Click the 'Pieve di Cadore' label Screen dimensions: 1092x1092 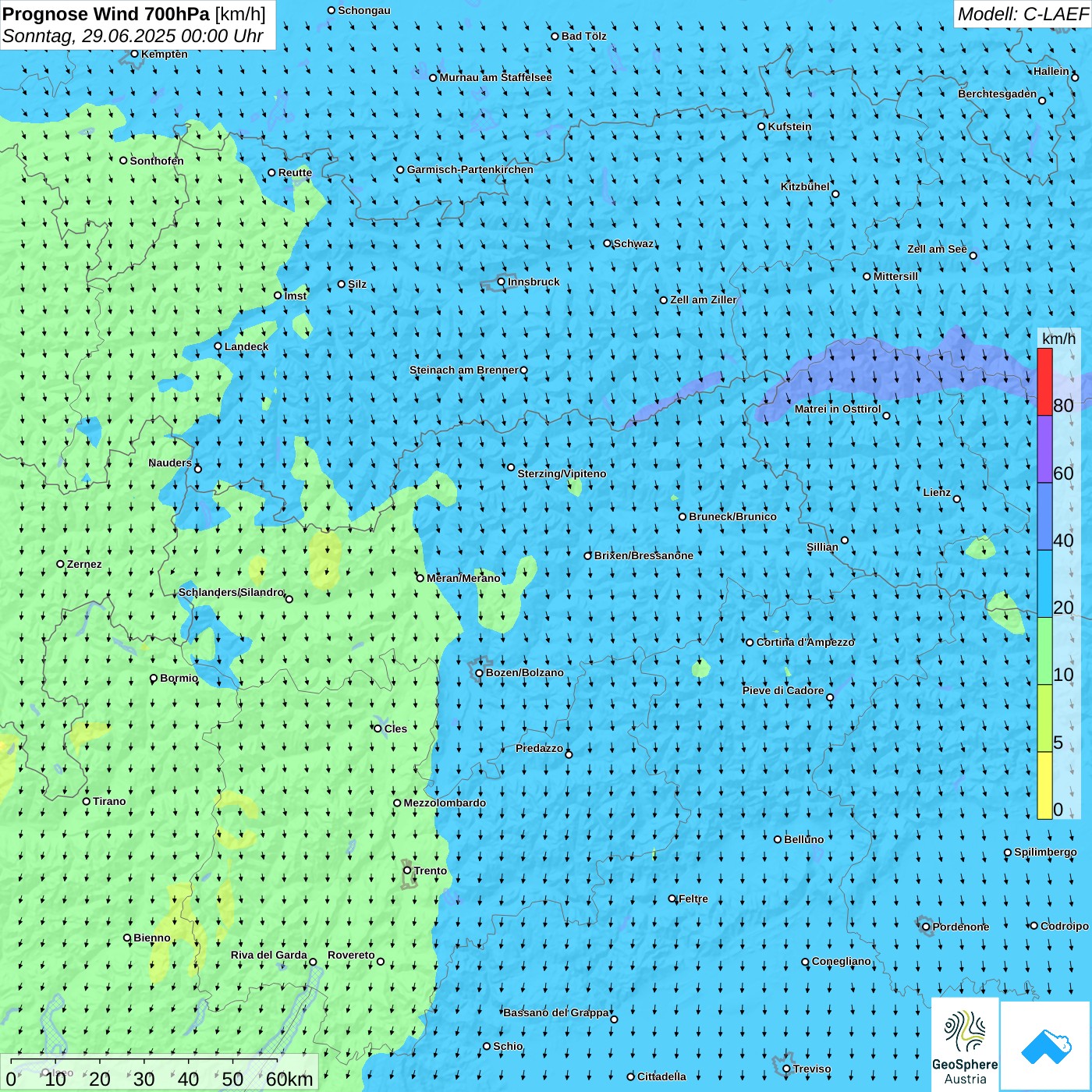[783, 690]
